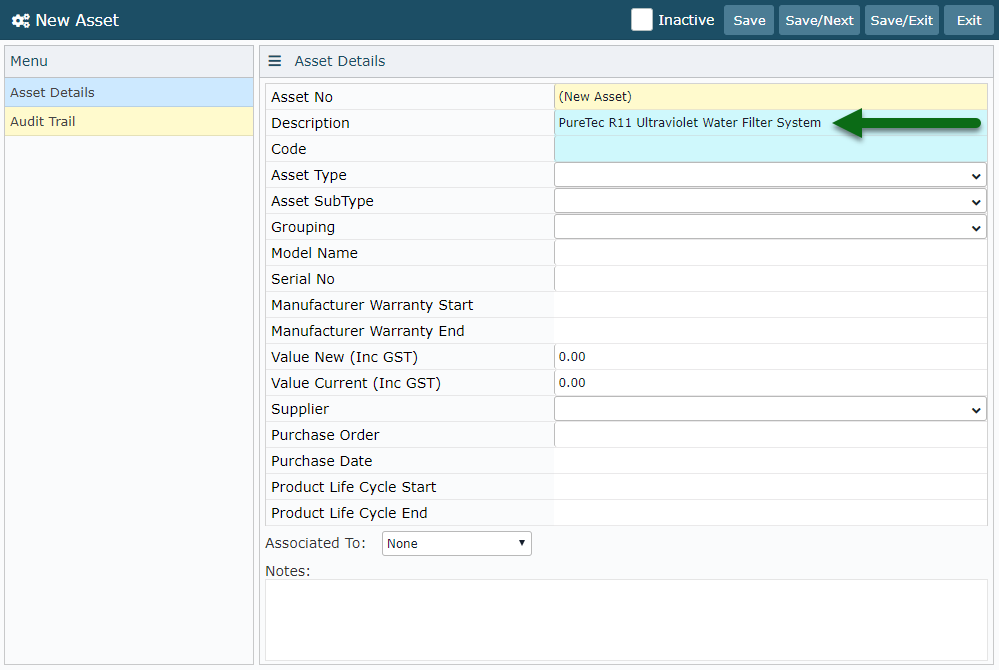Click the New Asset gears icon
This screenshot has width=999, height=670.
pyautogui.click(x=20, y=20)
